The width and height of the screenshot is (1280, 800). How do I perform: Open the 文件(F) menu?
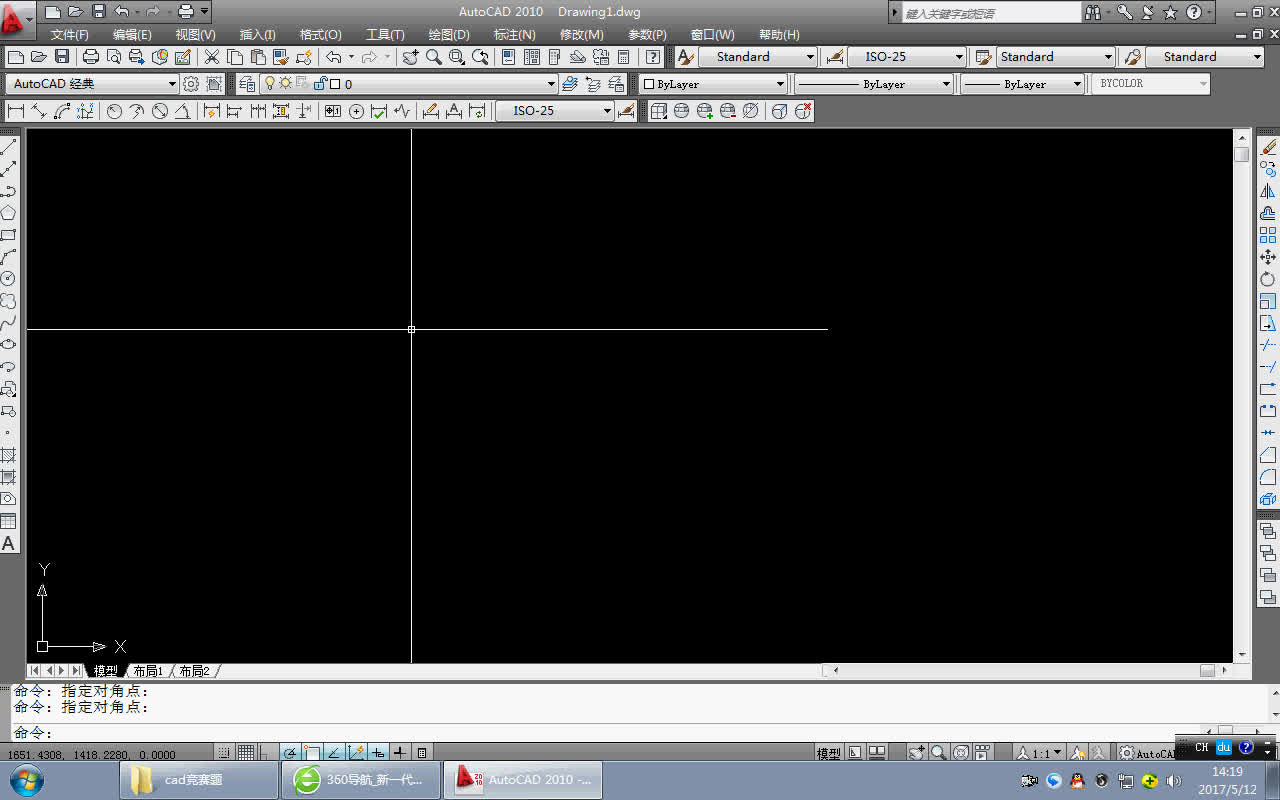pos(70,35)
